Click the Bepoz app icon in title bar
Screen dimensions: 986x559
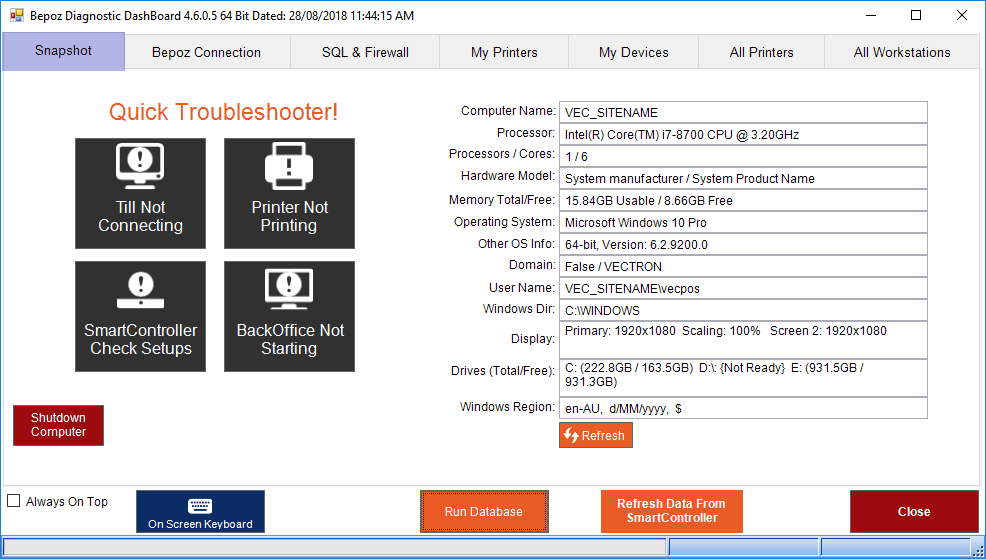(16, 16)
